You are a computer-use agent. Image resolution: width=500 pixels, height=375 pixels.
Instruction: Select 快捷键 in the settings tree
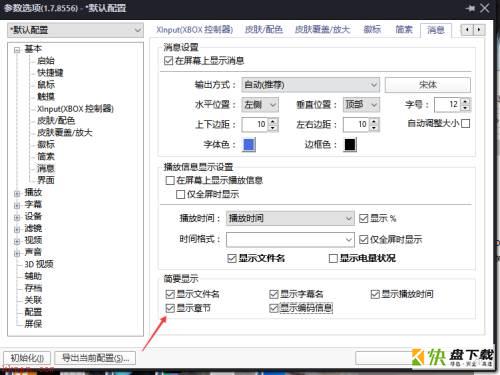click(x=50, y=72)
